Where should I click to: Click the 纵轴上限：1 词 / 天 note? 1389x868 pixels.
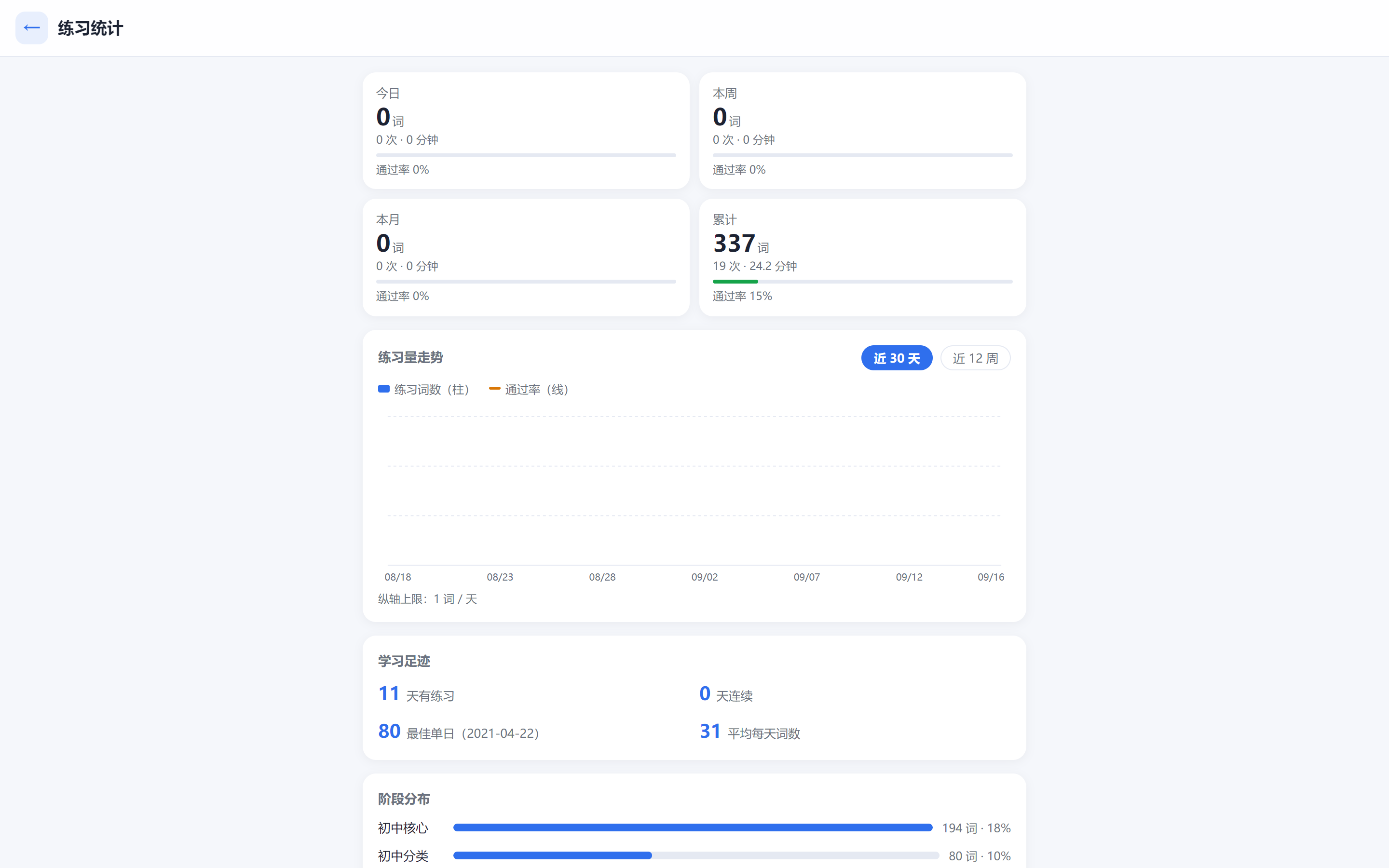pos(428,599)
